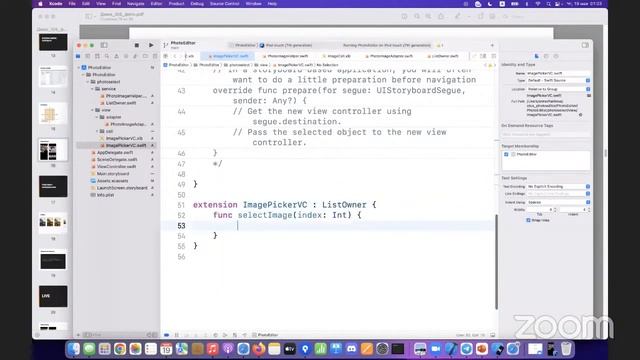
Task: Switch to the PhotoImageAdapter.swift tab
Action: (x=391, y=56)
